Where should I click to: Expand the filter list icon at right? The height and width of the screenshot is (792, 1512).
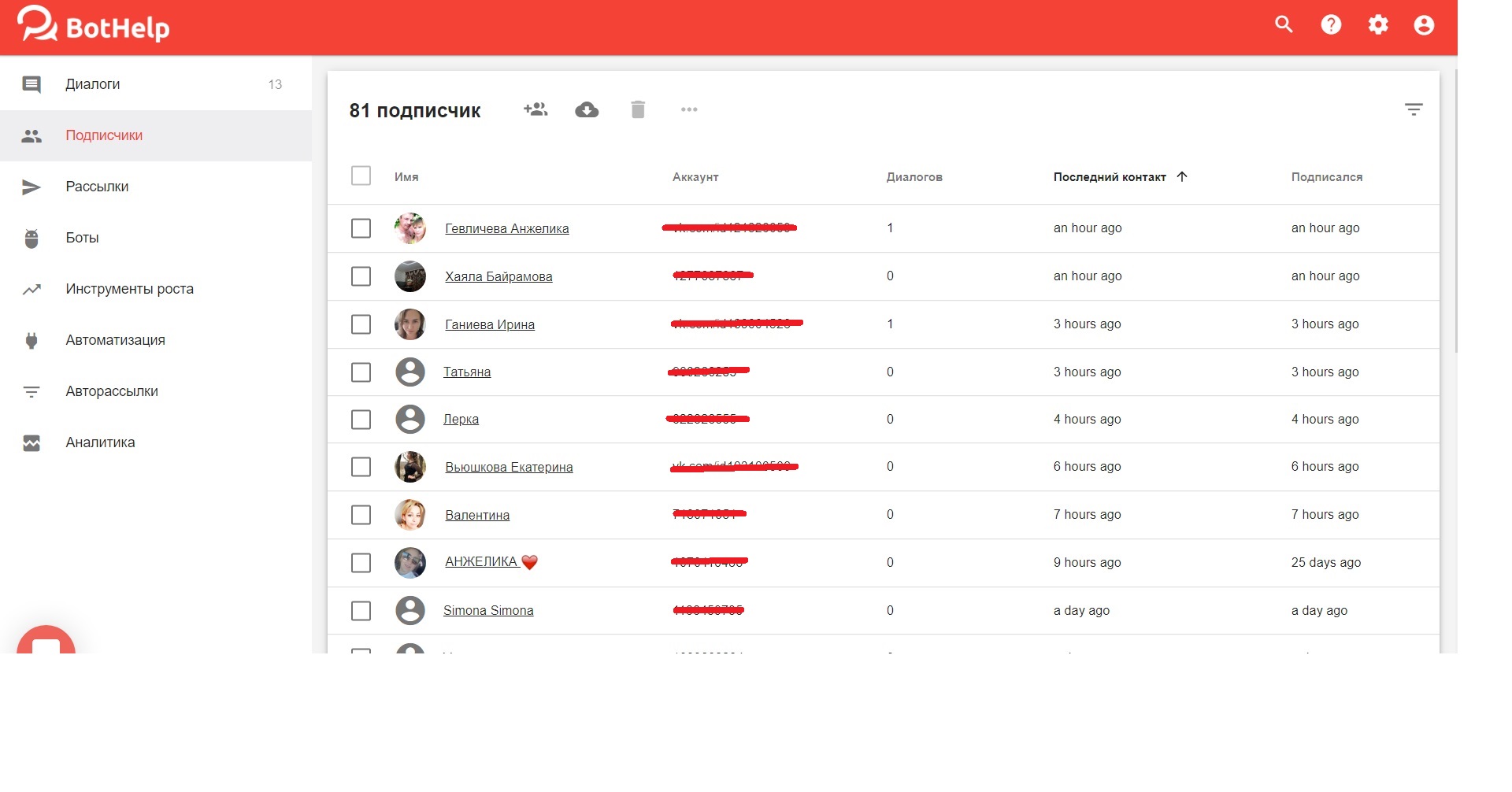(x=1414, y=109)
